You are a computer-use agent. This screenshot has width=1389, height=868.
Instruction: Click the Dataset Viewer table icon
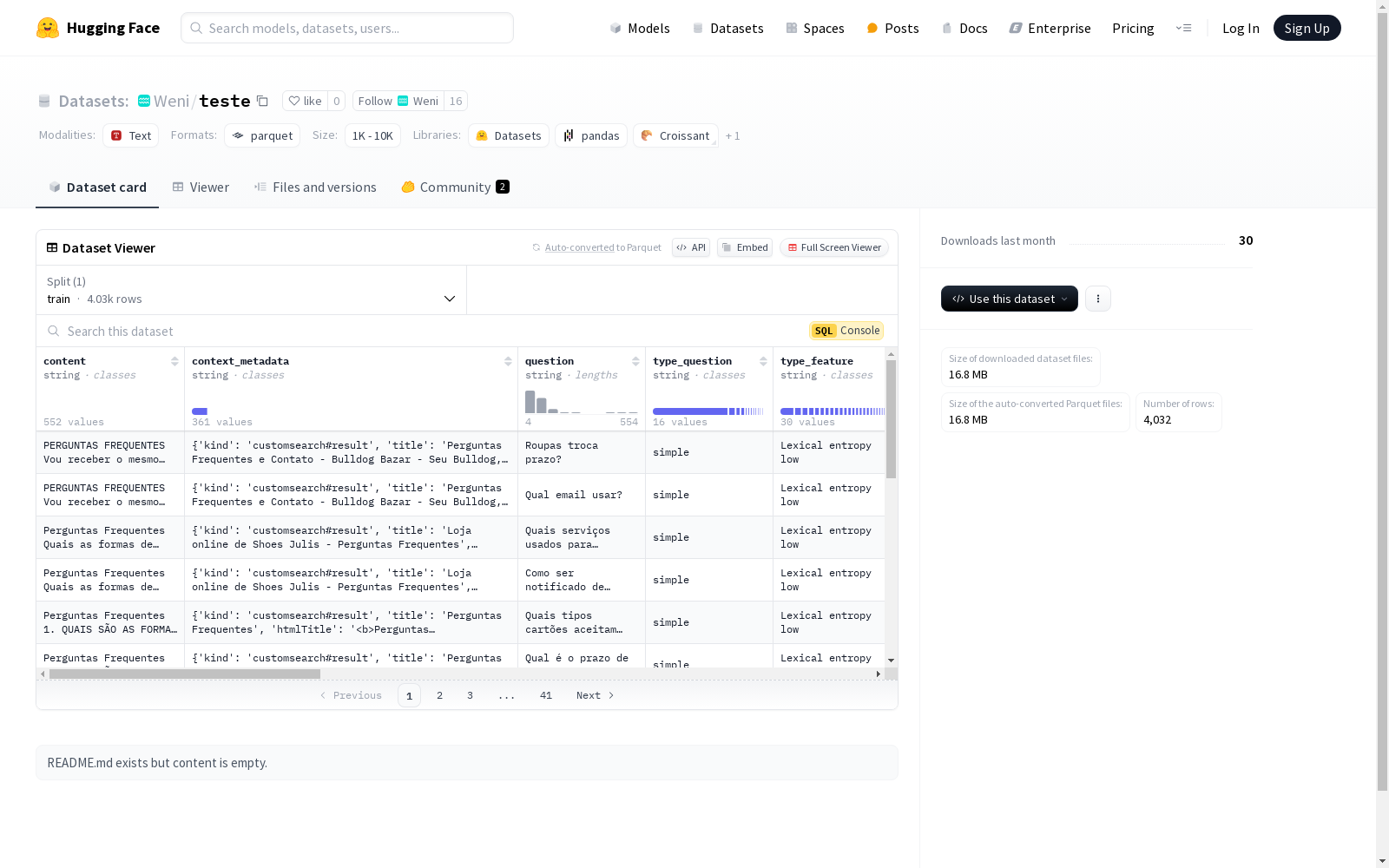(x=52, y=247)
